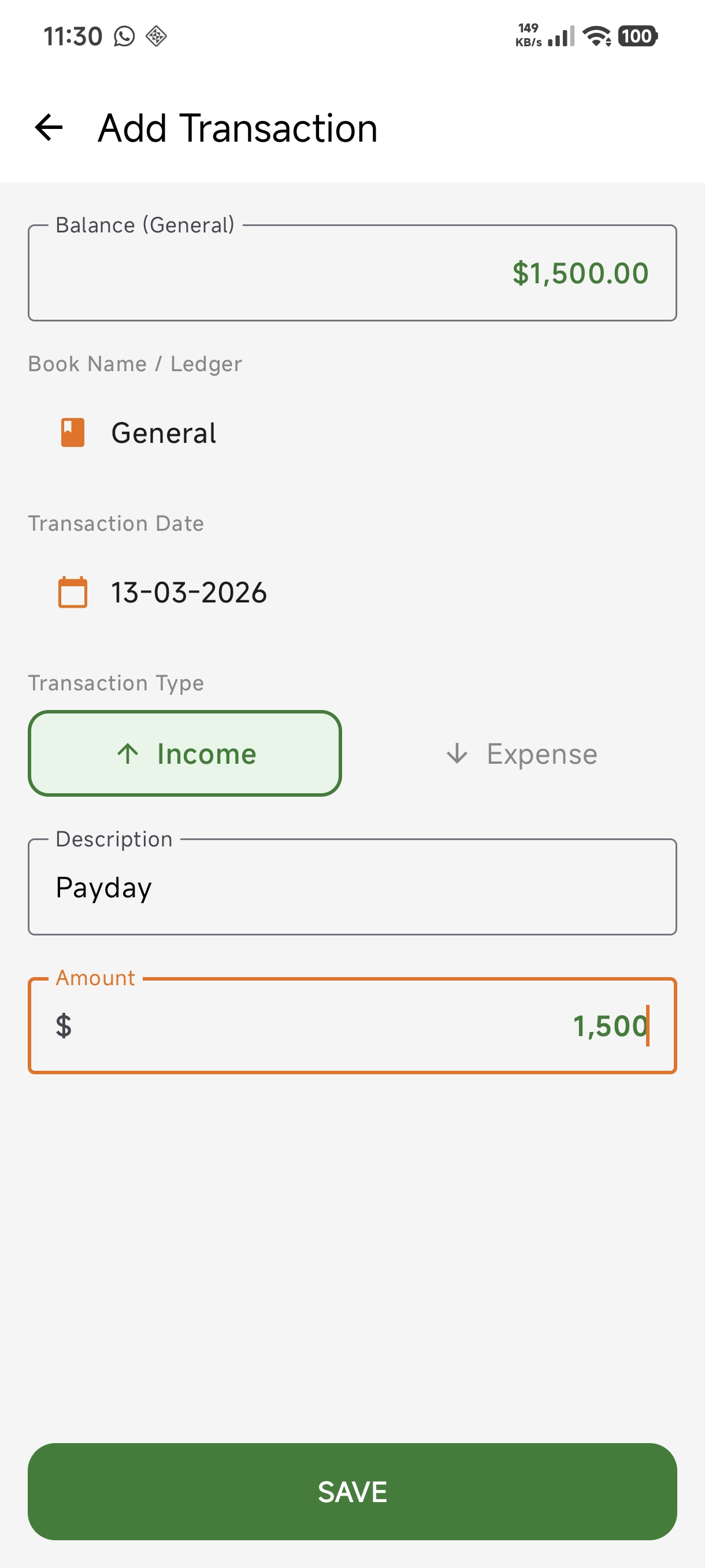Open date picker showing 13-03-2026
This screenshot has width=705, height=1568.
click(x=352, y=592)
